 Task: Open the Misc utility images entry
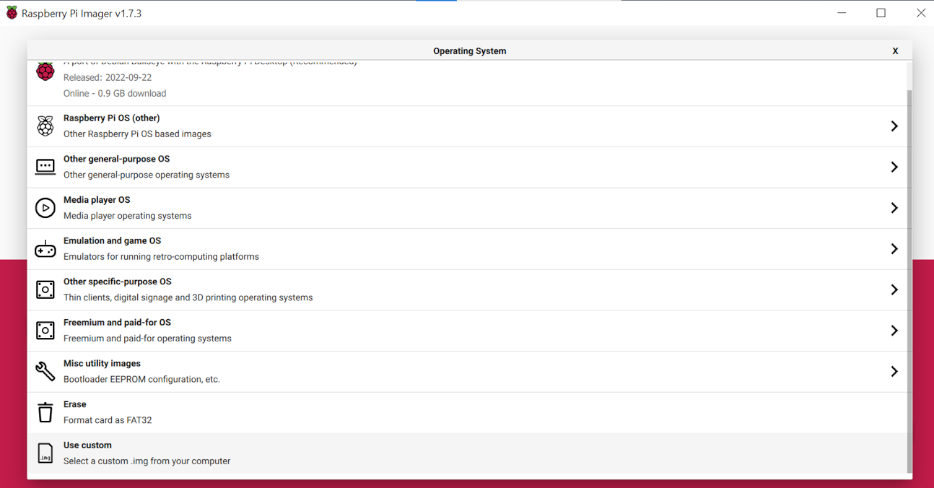coord(467,372)
